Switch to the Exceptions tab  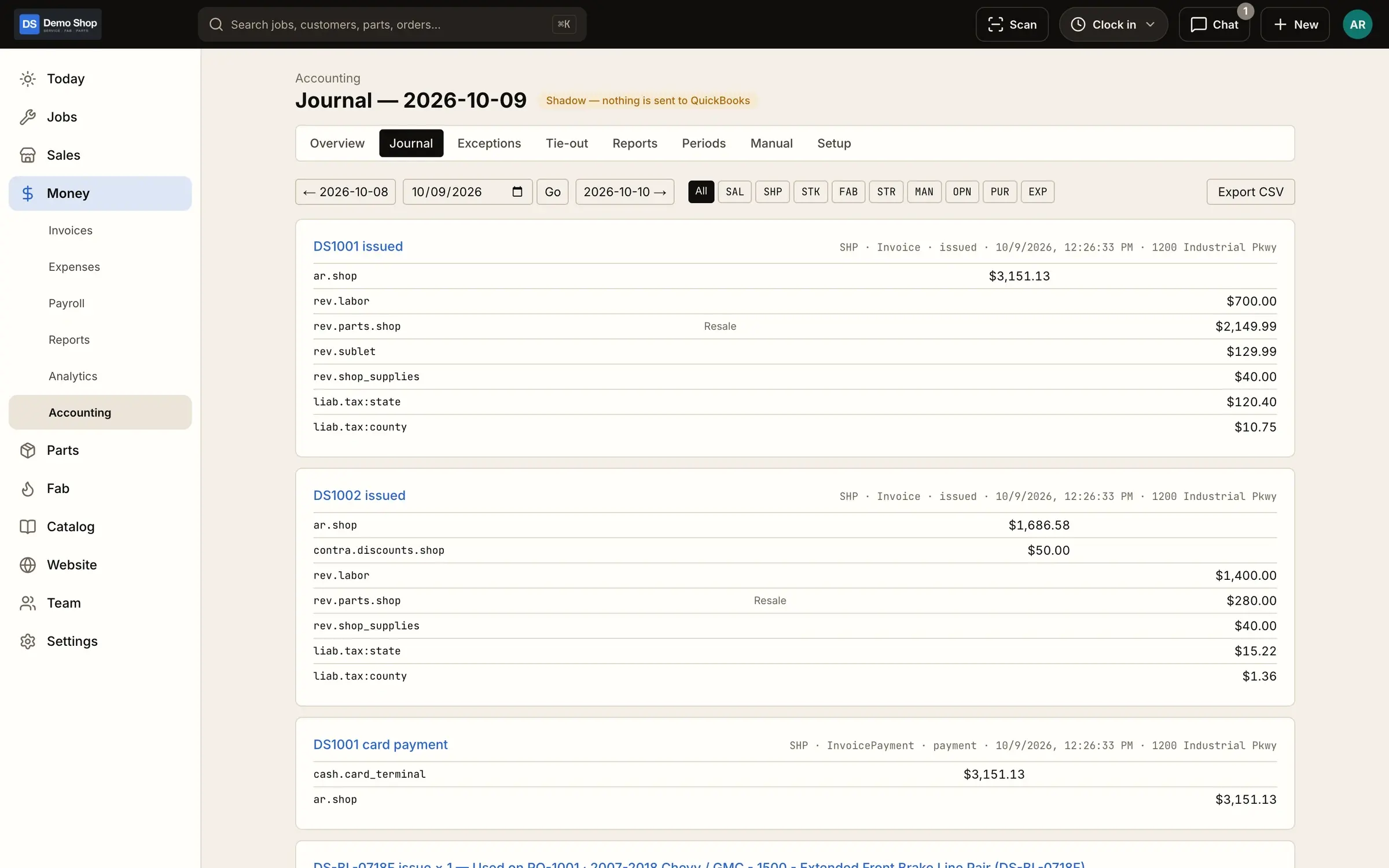[x=489, y=143]
